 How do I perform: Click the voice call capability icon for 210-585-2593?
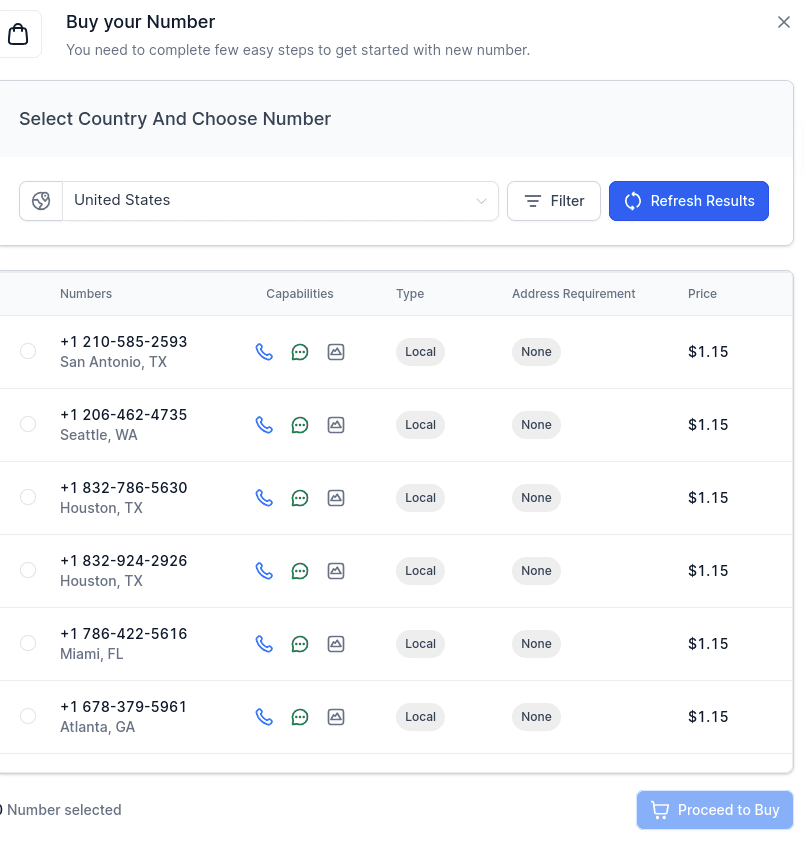[264, 352]
